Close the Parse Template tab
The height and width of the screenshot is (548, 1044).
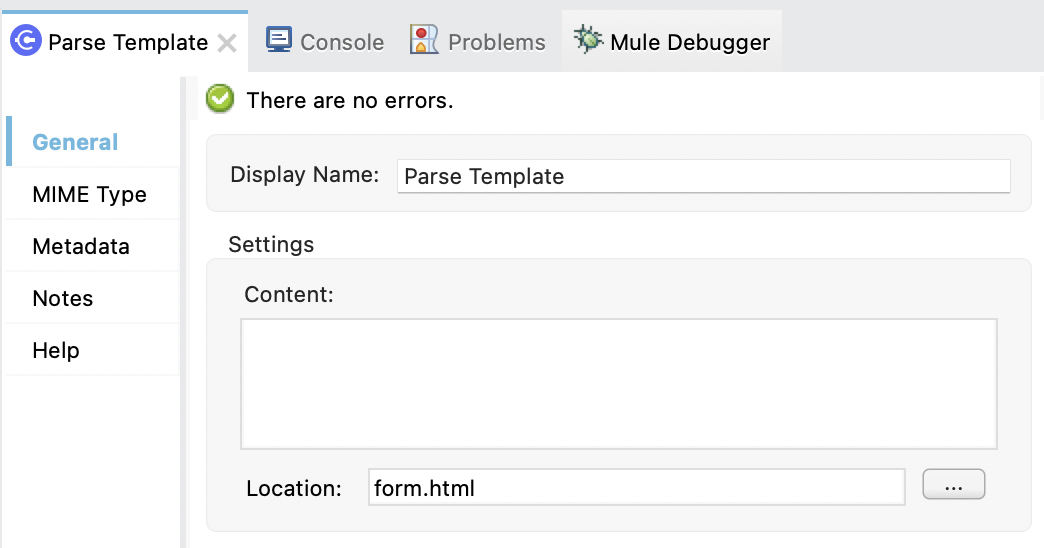(227, 43)
